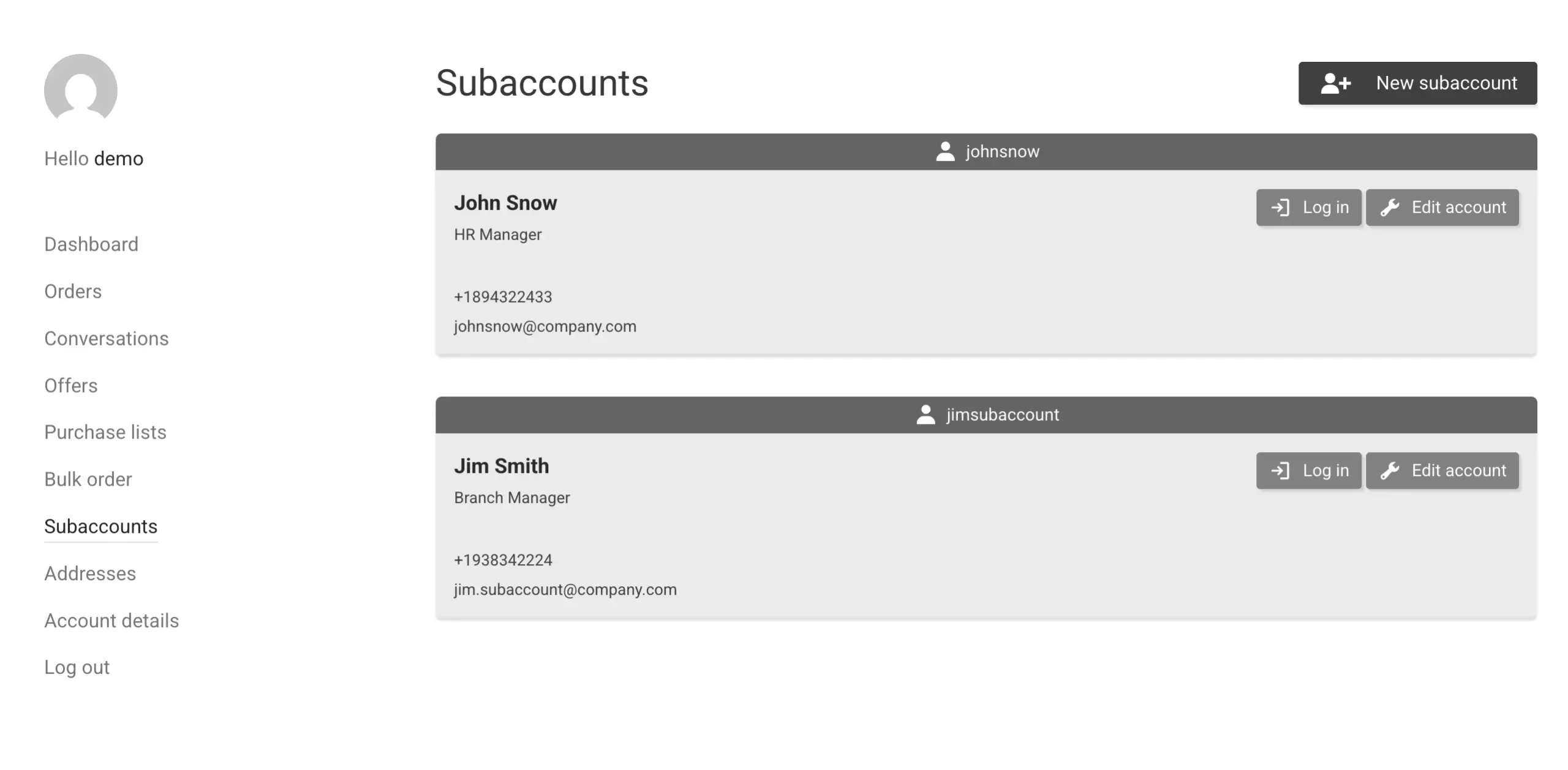Edit account for Jim Smith

[1442, 470]
